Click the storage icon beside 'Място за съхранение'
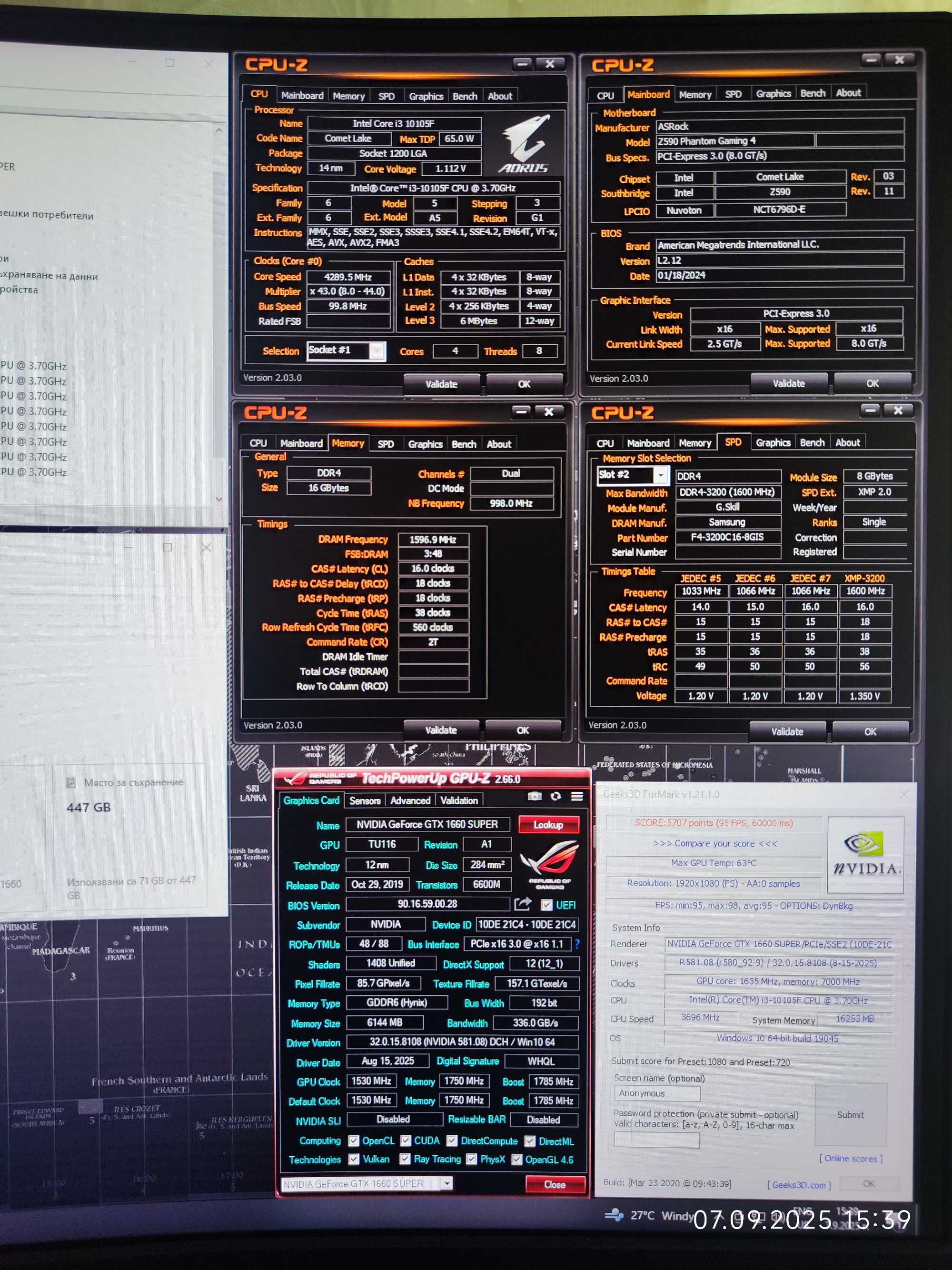Screen dimensions: 952x1270 (x=71, y=782)
